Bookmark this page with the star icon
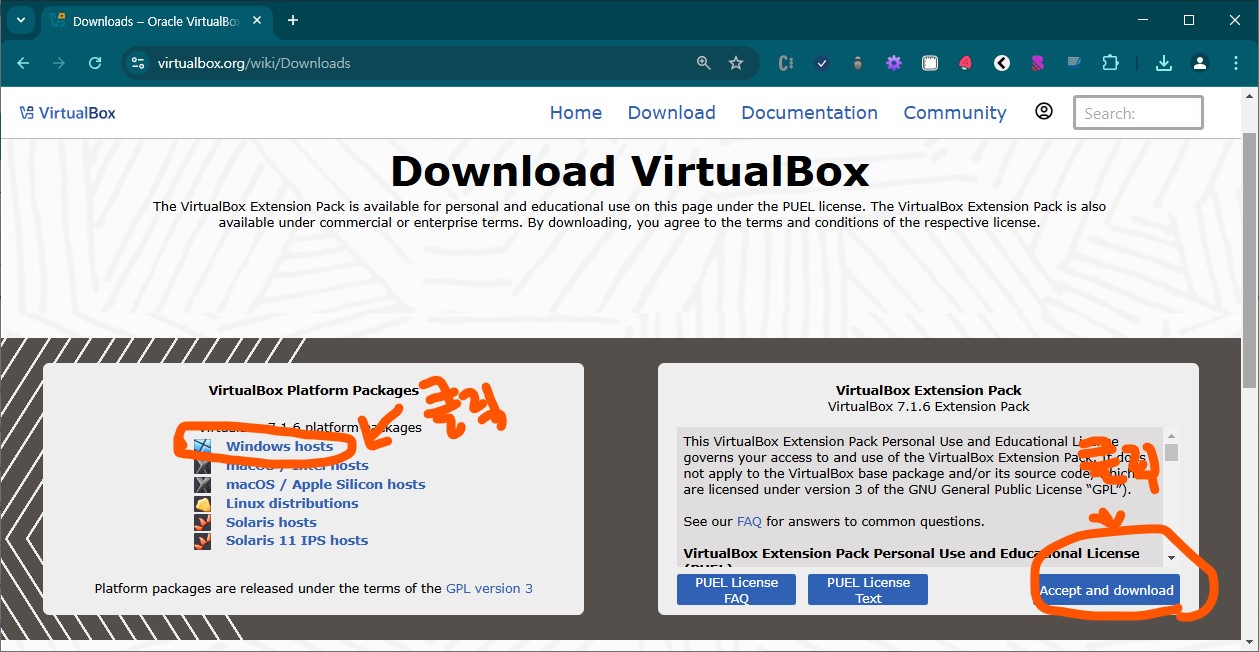Viewport: 1259px width, 652px height. click(736, 63)
